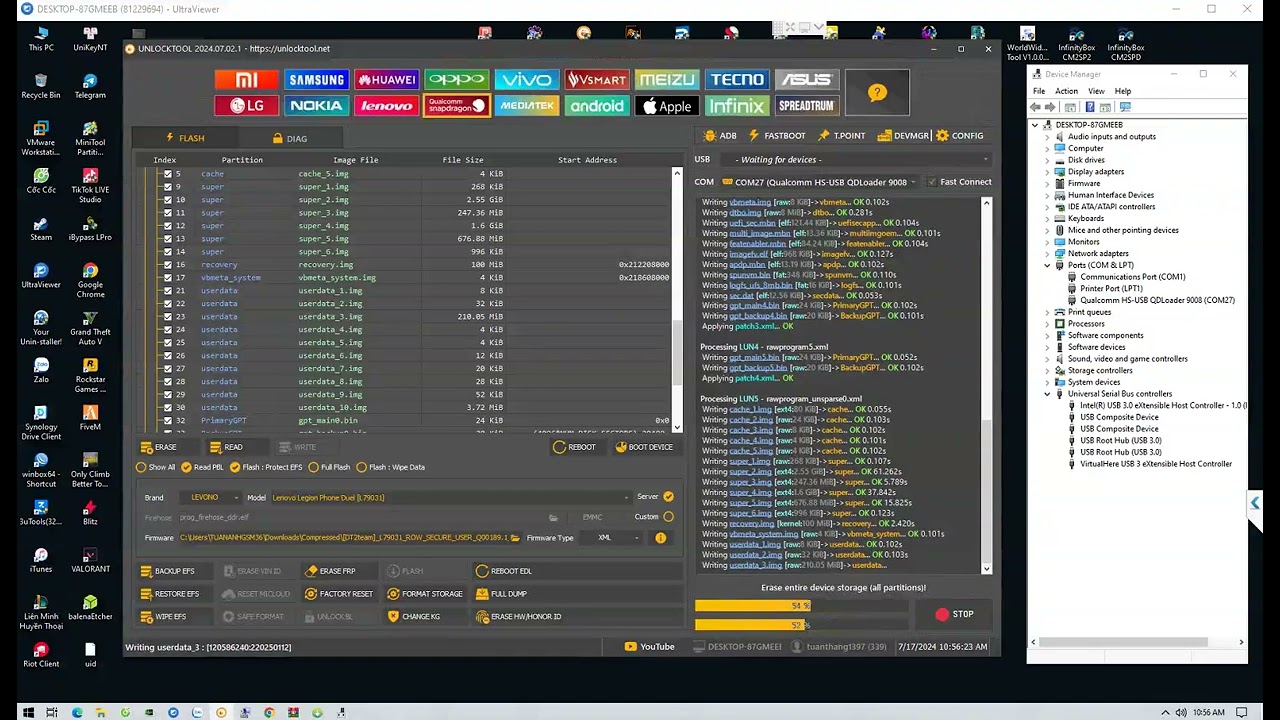Open the Vsmart brand section

(x=596, y=80)
